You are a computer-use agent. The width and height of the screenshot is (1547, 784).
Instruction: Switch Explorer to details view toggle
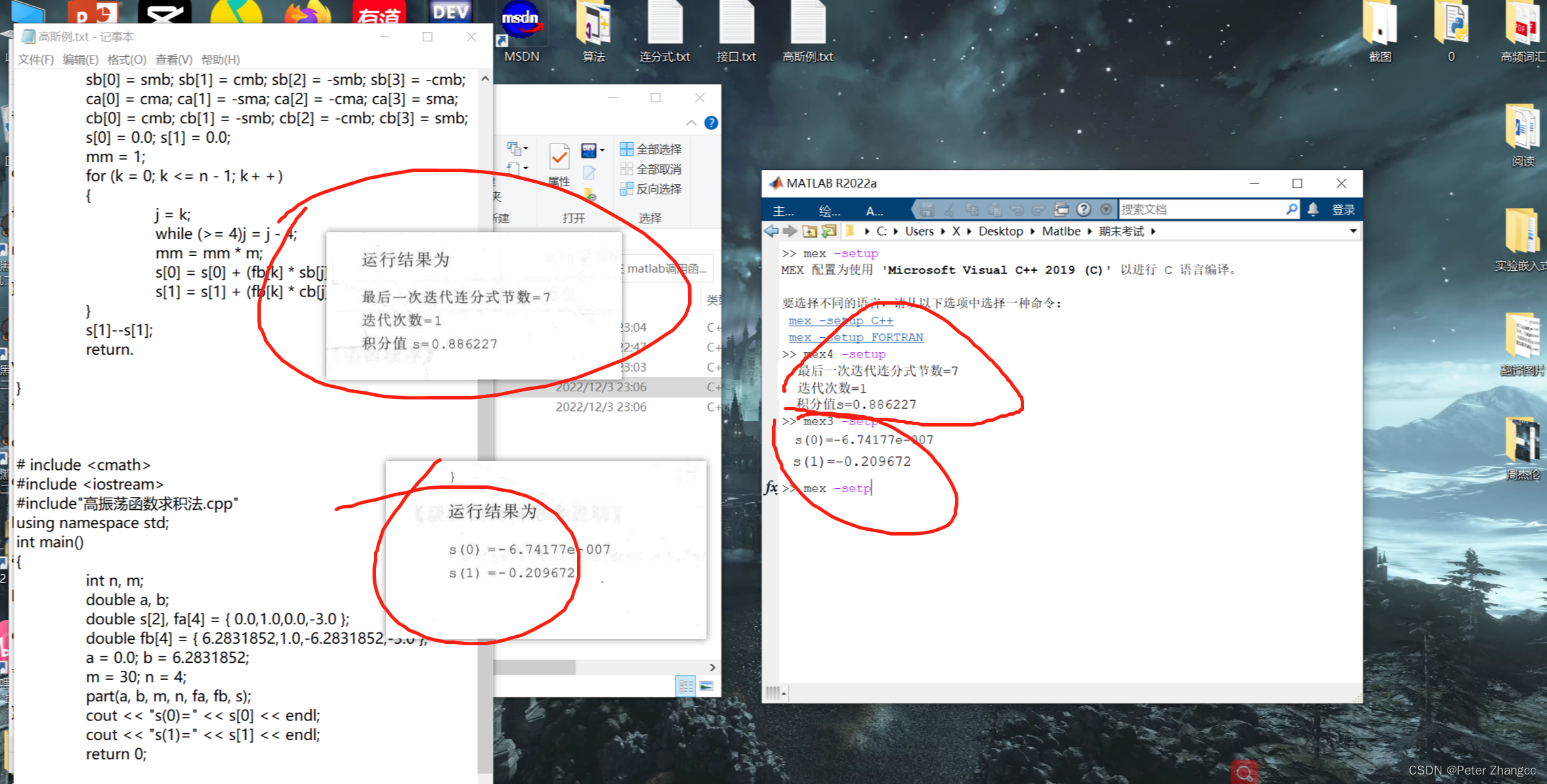point(685,686)
